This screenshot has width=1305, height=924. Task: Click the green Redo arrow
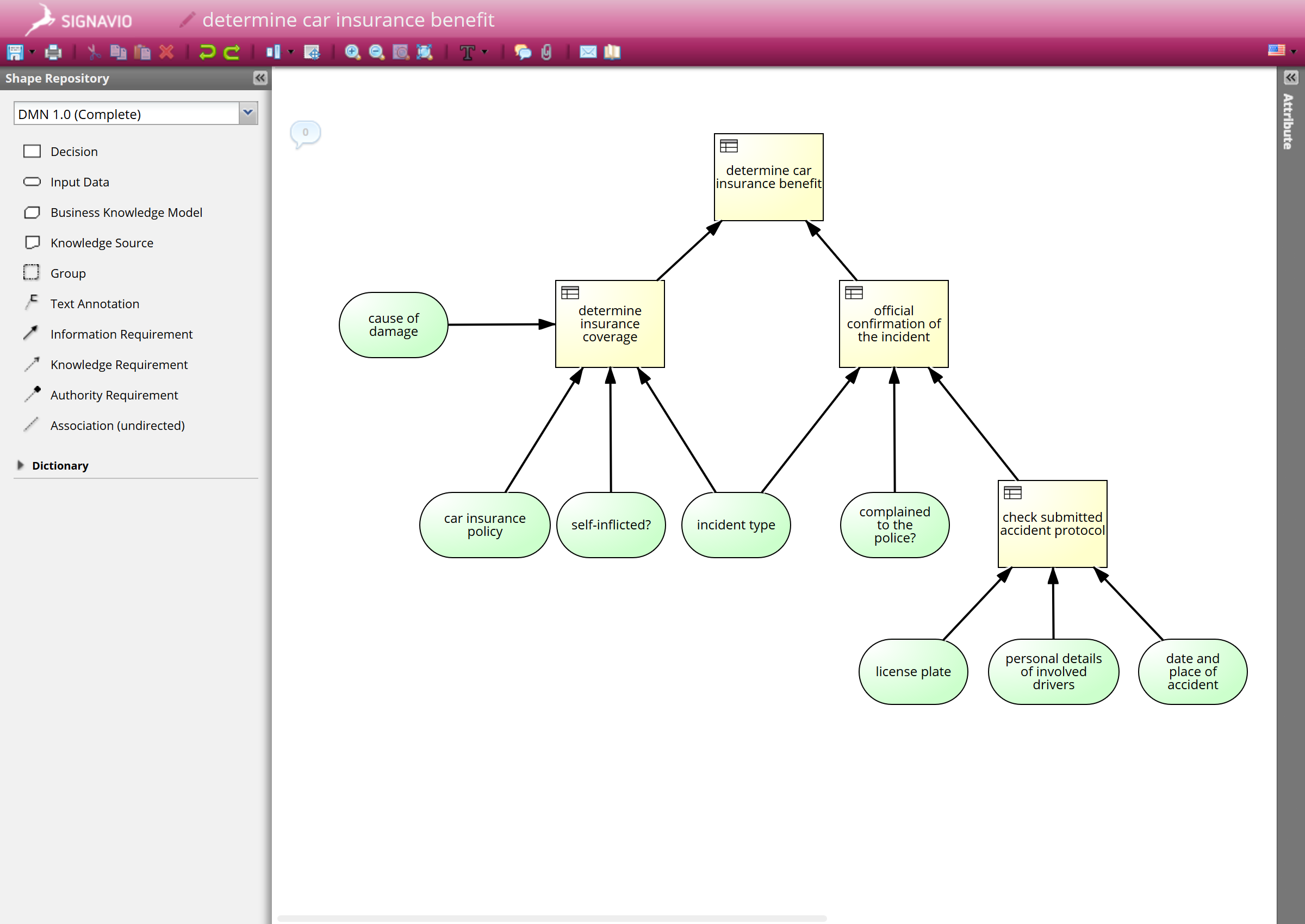click(x=232, y=52)
